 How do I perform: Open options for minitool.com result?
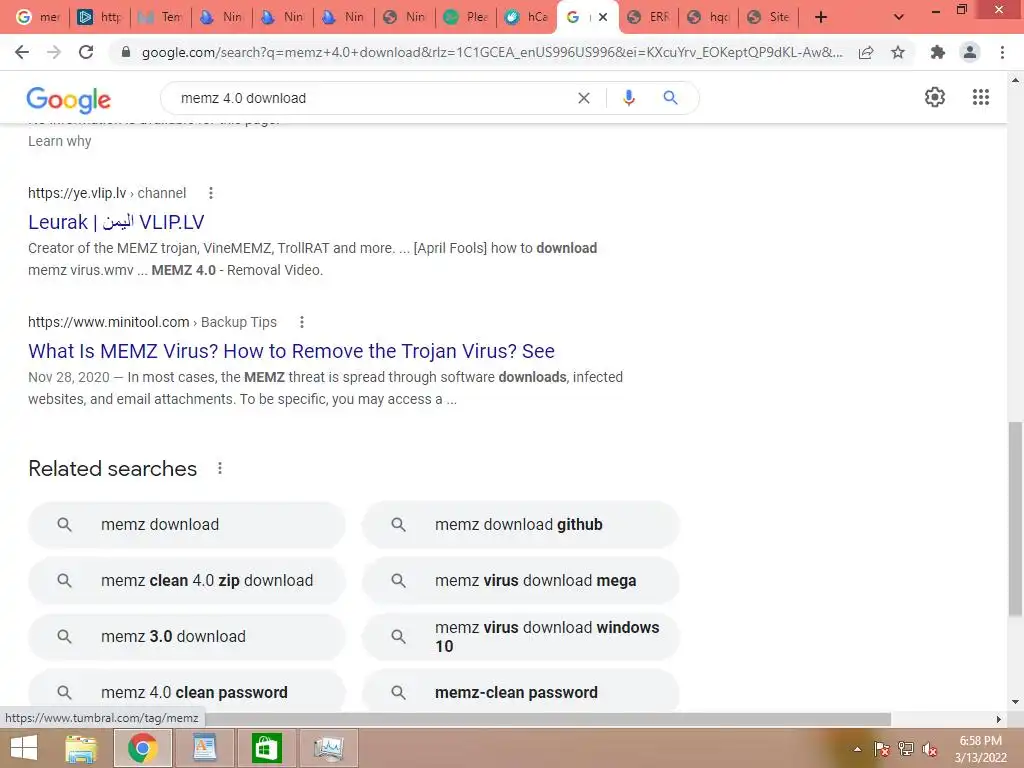(x=301, y=322)
